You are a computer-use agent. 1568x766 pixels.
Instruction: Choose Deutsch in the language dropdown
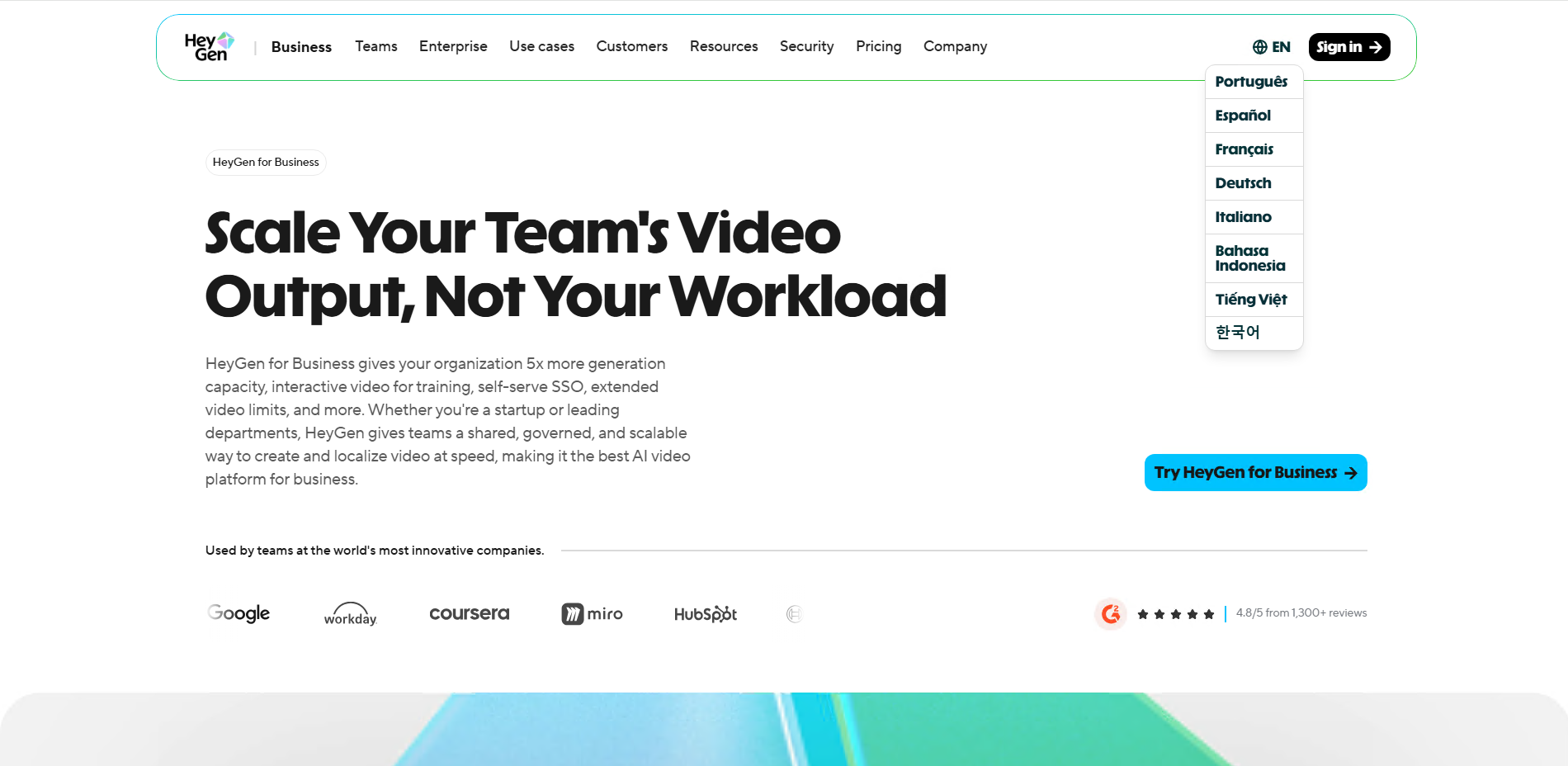coord(1243,183)
